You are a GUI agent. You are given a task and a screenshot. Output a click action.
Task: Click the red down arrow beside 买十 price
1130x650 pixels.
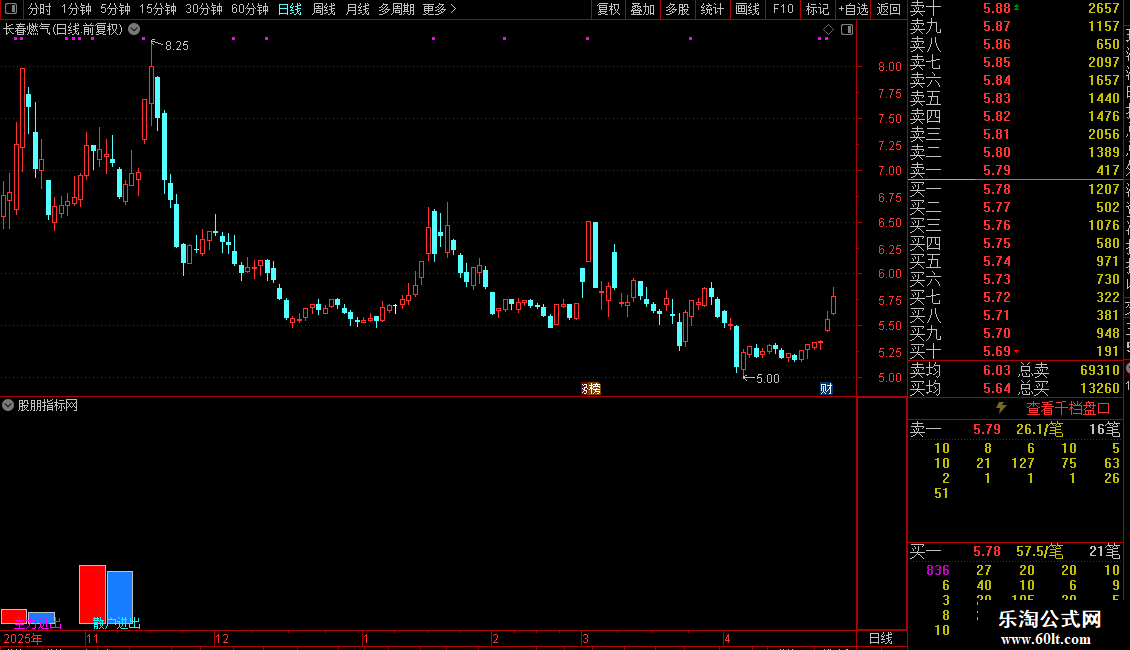[1016, 351]
